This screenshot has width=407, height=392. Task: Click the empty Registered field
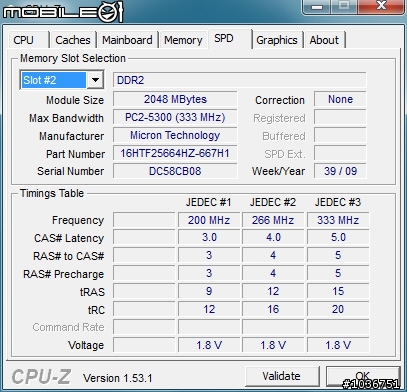(340, 117)
